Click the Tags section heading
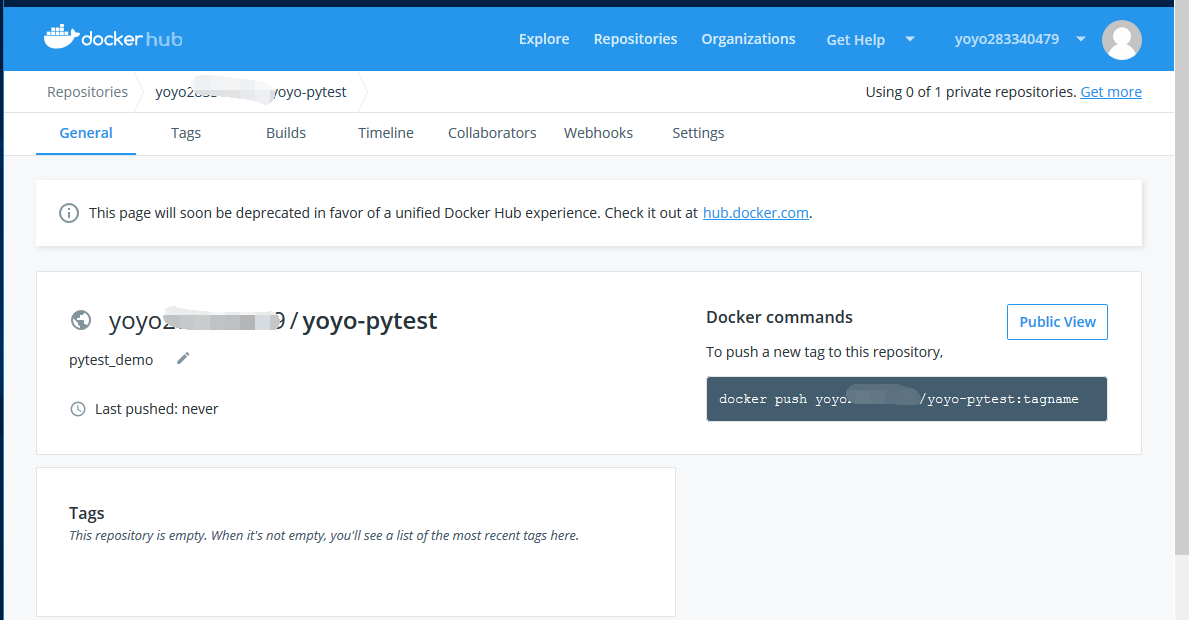The height and width of the screenshot is (620, 1189). coord(86,513)
